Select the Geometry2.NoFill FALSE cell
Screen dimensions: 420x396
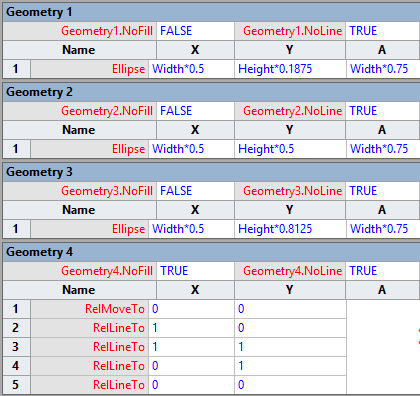click(195, 111)
